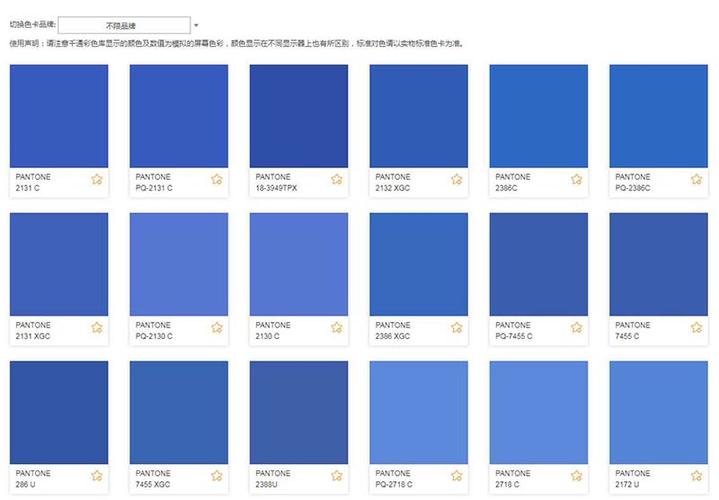
Task: Choose the lighter PQ-2130 C swatch
Action: 179,264
